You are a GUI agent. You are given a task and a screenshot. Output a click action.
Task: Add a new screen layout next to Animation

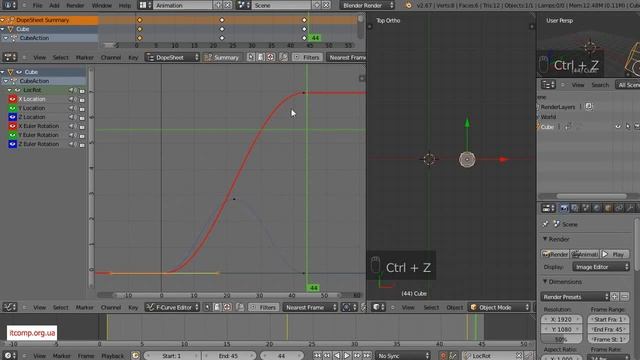[218, 5]
